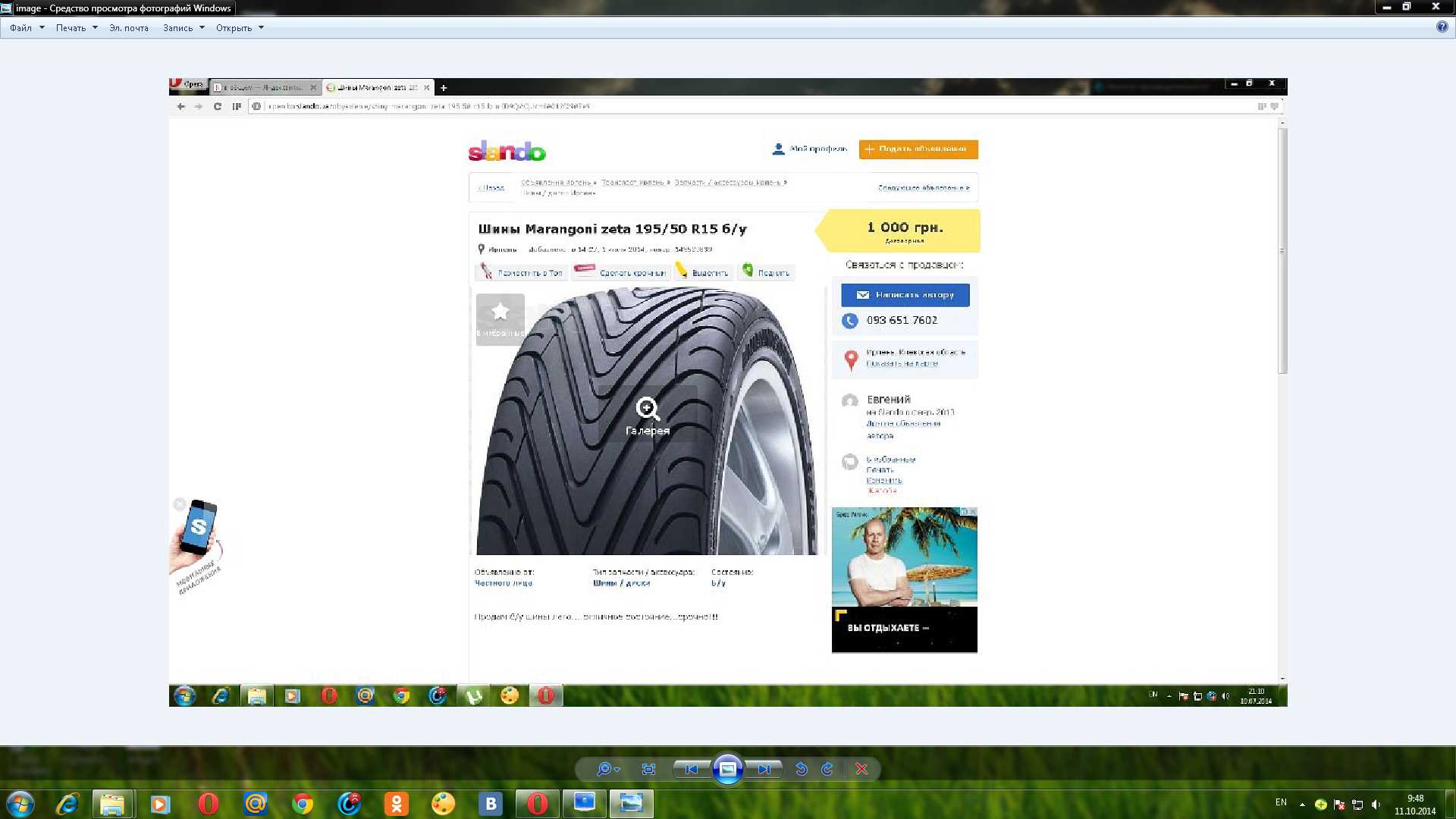Rotate the image clockwise

pyautogui.click(x=827, y=769)
